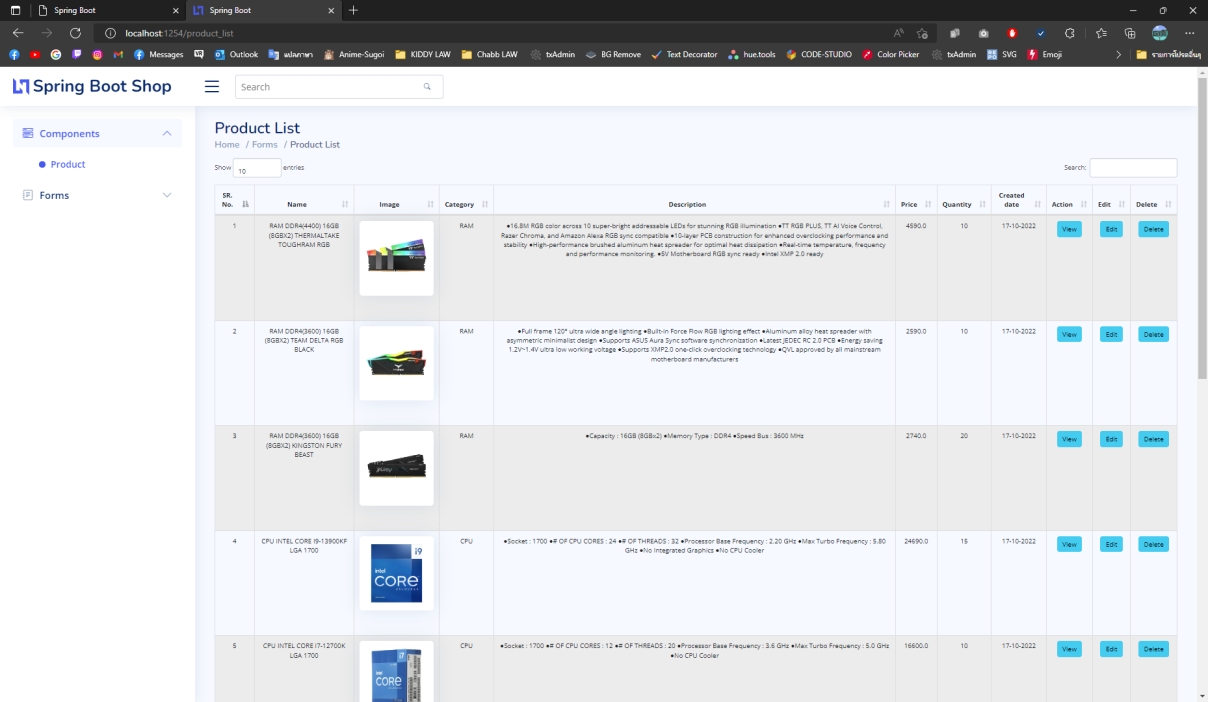Screen dimensions: 1208x702
Task: Reload the page with the refresh icon
Action: point(75,32)
